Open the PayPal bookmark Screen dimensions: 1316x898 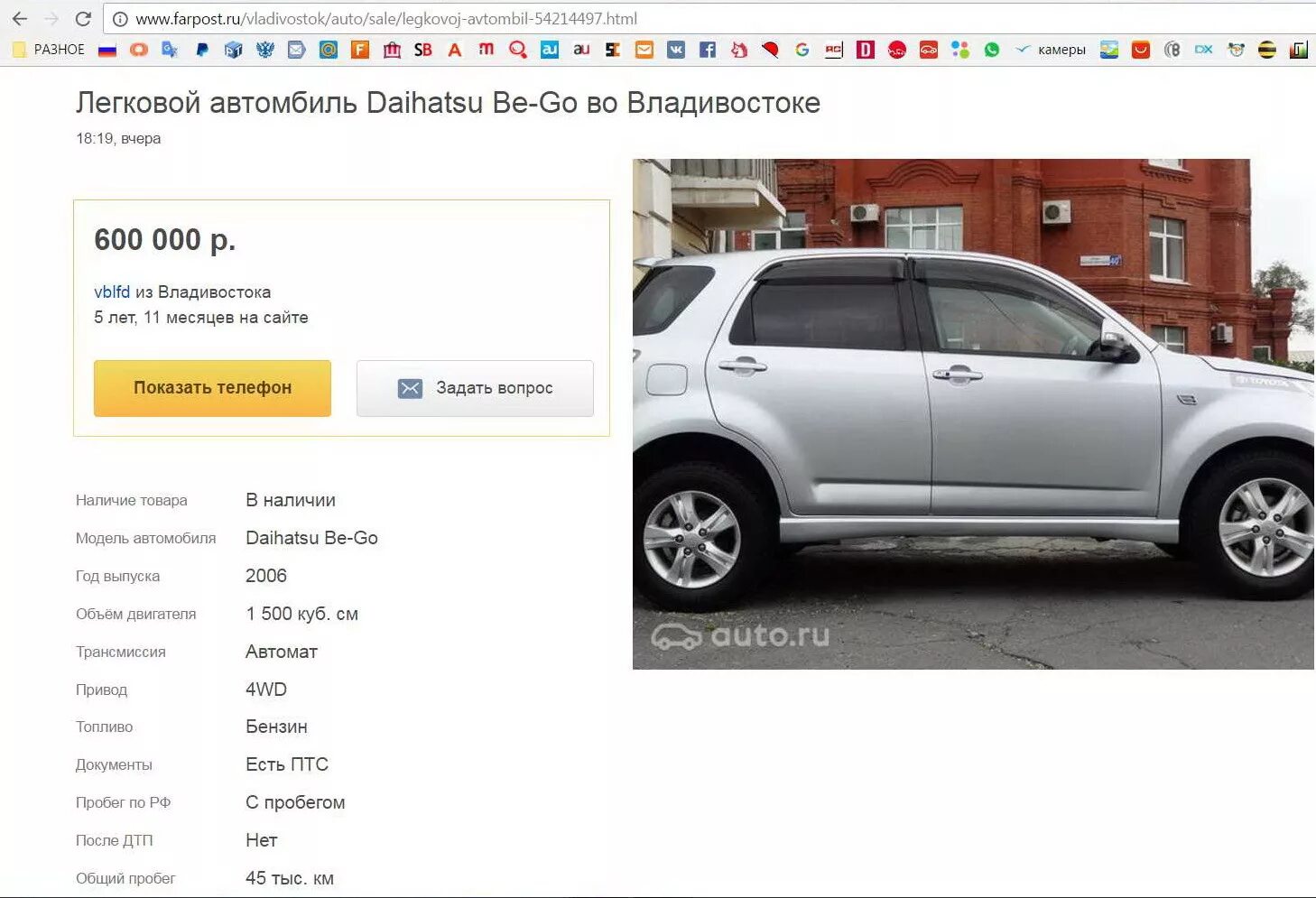click(202, 50)
